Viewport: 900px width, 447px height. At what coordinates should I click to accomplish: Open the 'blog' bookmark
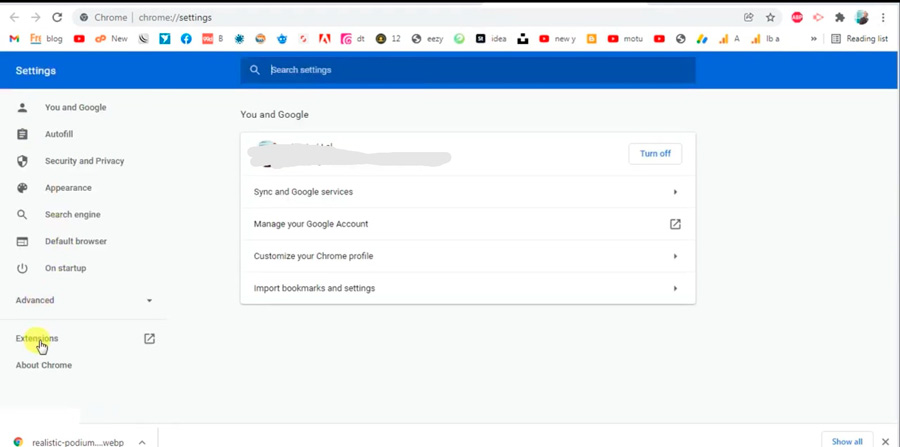(46, 39)
